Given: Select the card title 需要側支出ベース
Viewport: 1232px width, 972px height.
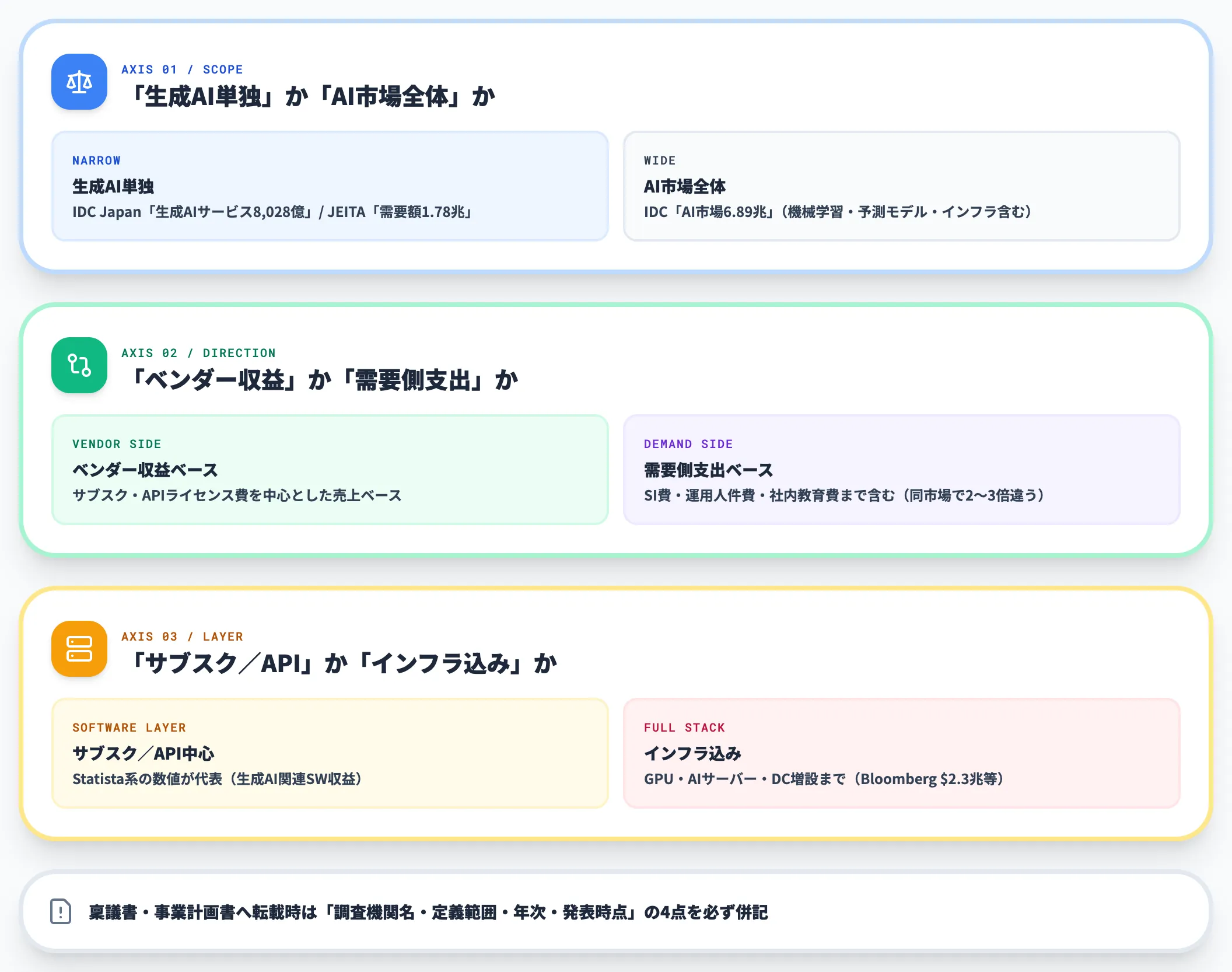Looking at the screenshot, I should [709, 470].
